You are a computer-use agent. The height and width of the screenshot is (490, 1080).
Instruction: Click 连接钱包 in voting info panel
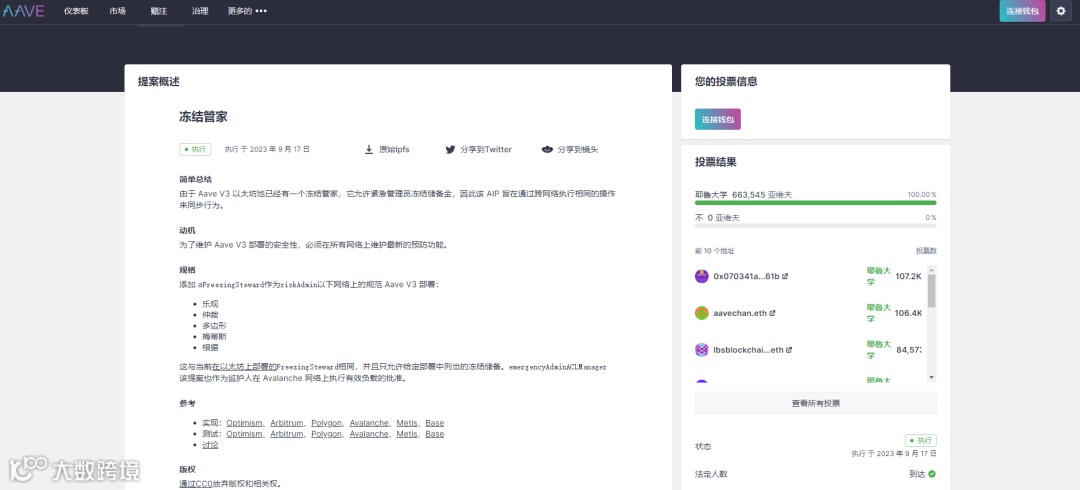tap(718, 119)
